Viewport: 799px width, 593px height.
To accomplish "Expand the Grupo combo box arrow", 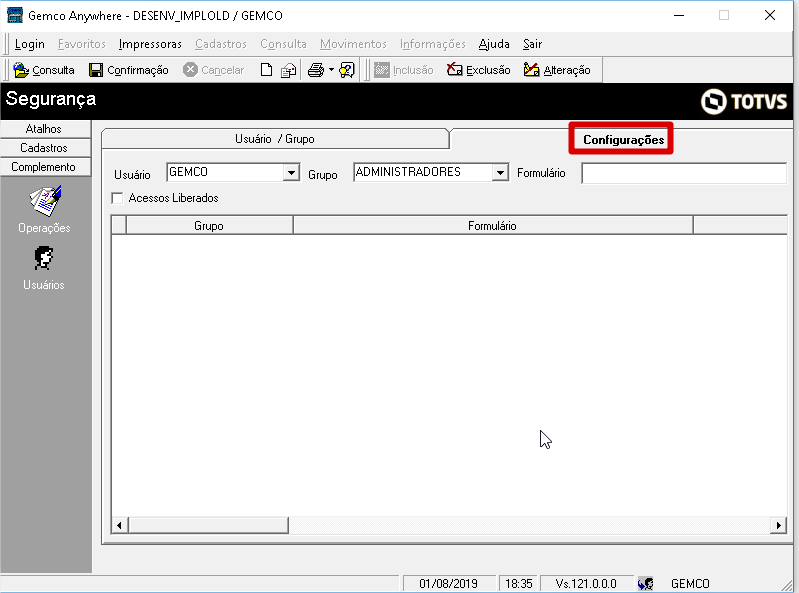I will 500,173.
